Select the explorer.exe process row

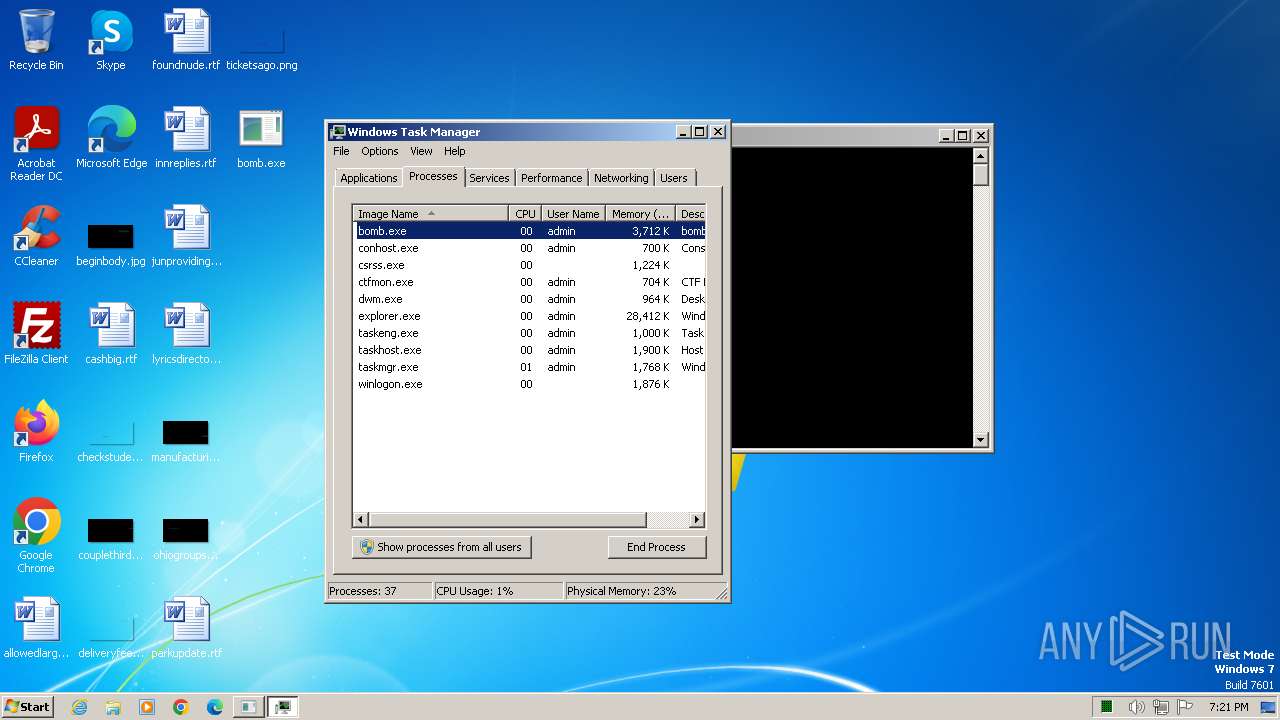pos(530,316)
